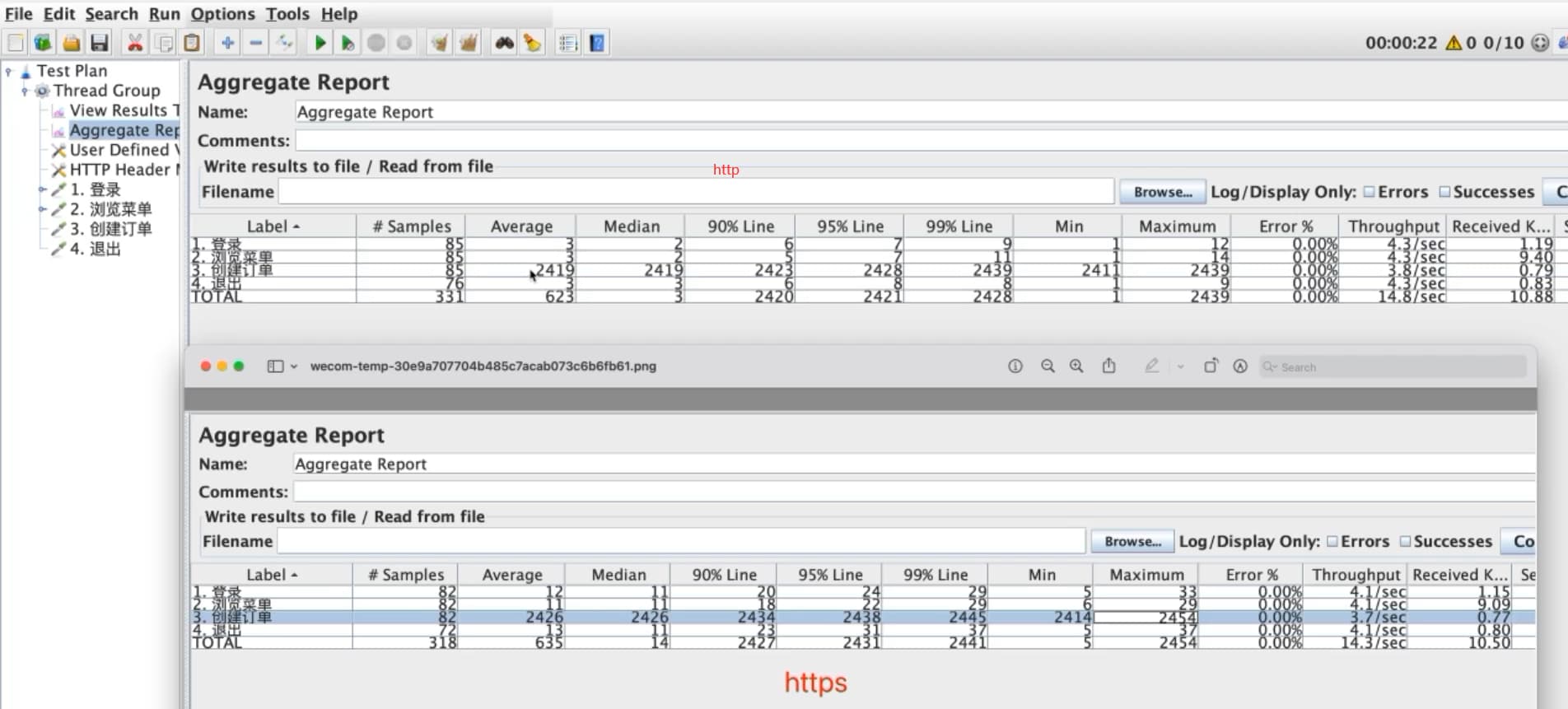Select the 4. 退出 sampler

[x=87, y=249]
